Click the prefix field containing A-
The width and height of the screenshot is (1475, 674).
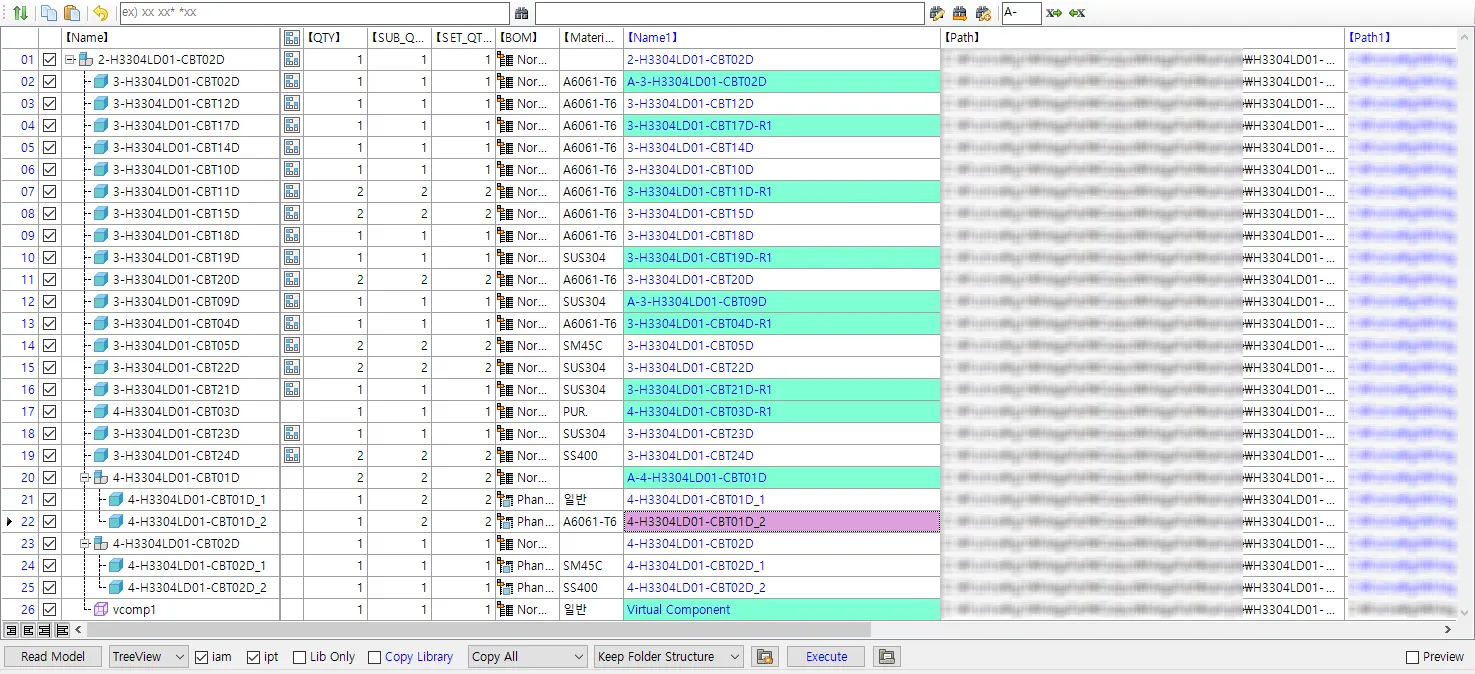(1021, 13)
